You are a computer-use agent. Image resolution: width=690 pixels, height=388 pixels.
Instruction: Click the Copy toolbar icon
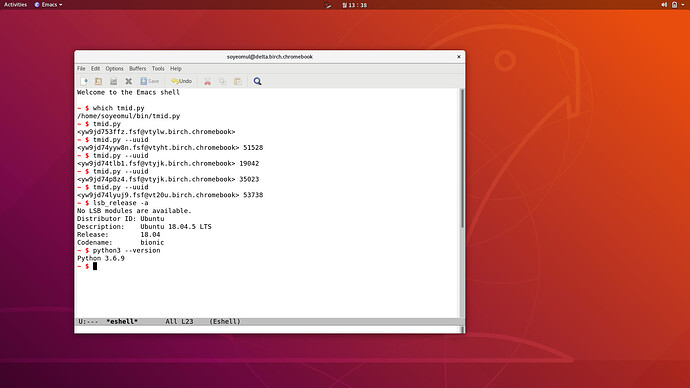223,81
